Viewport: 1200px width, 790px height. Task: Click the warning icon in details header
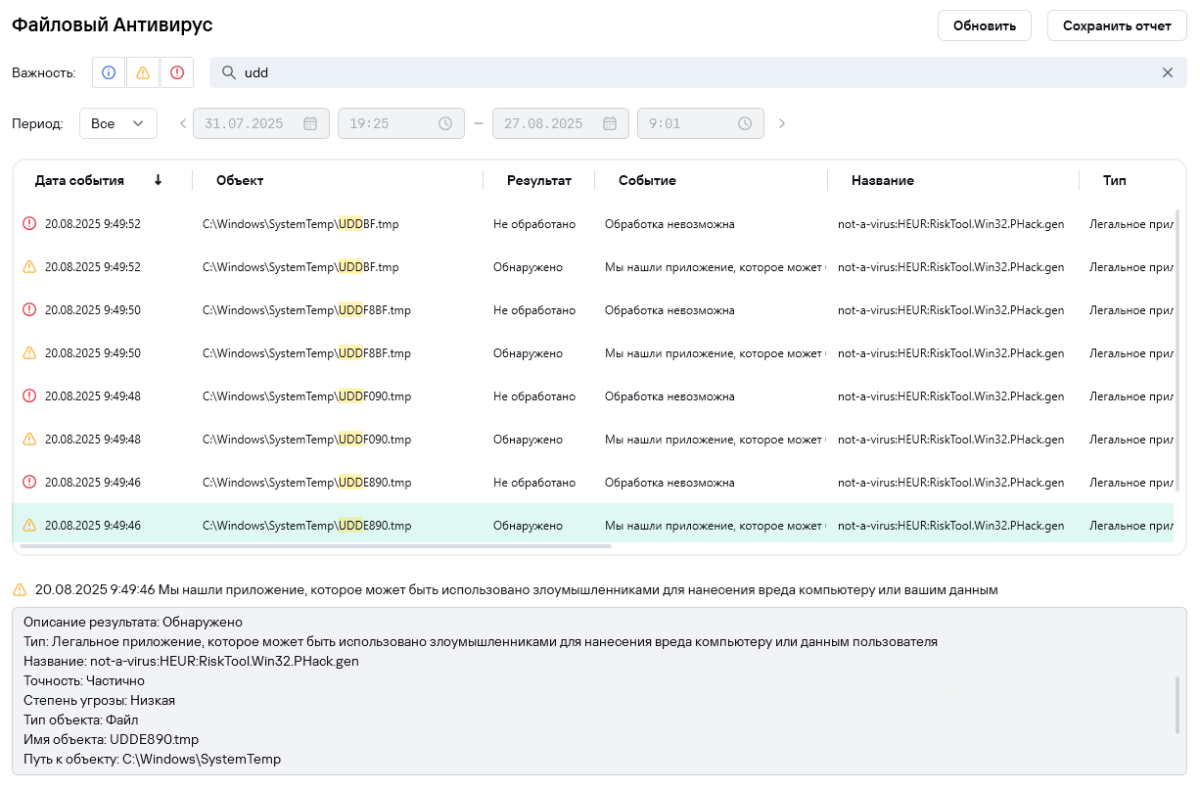tap(19, 590)
